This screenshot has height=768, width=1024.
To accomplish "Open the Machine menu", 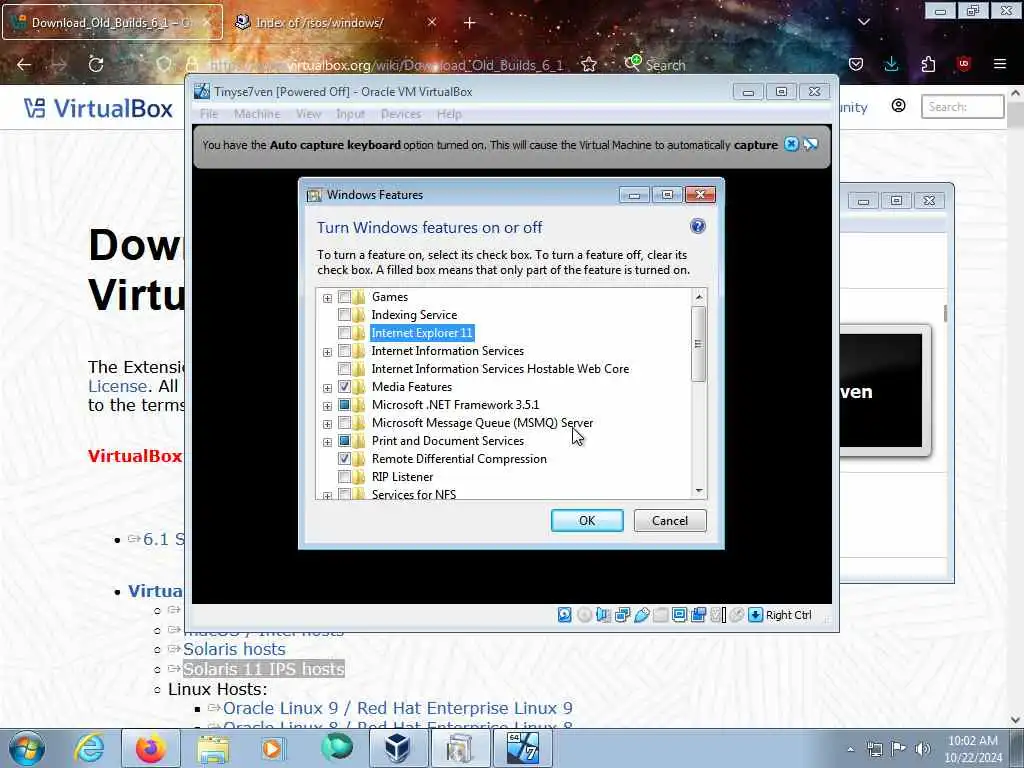I will click(x=257, y=114).
